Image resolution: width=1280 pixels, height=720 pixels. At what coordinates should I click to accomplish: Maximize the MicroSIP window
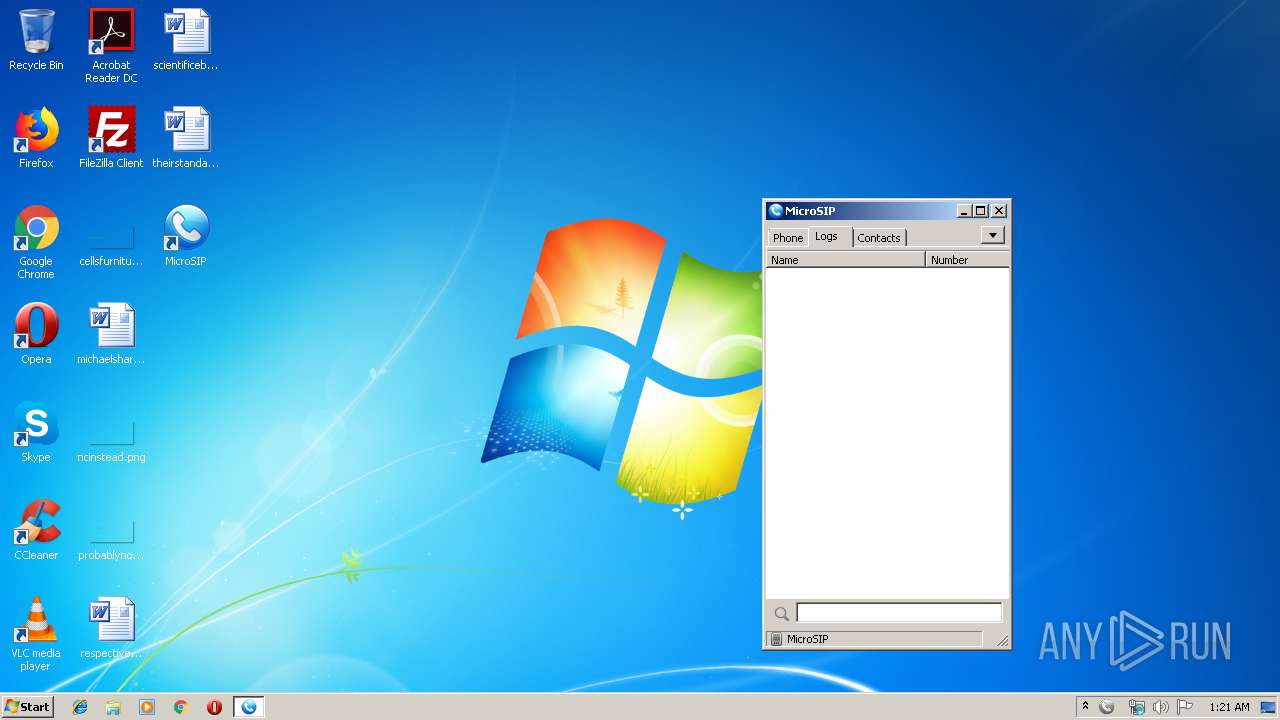click(981, 211)
